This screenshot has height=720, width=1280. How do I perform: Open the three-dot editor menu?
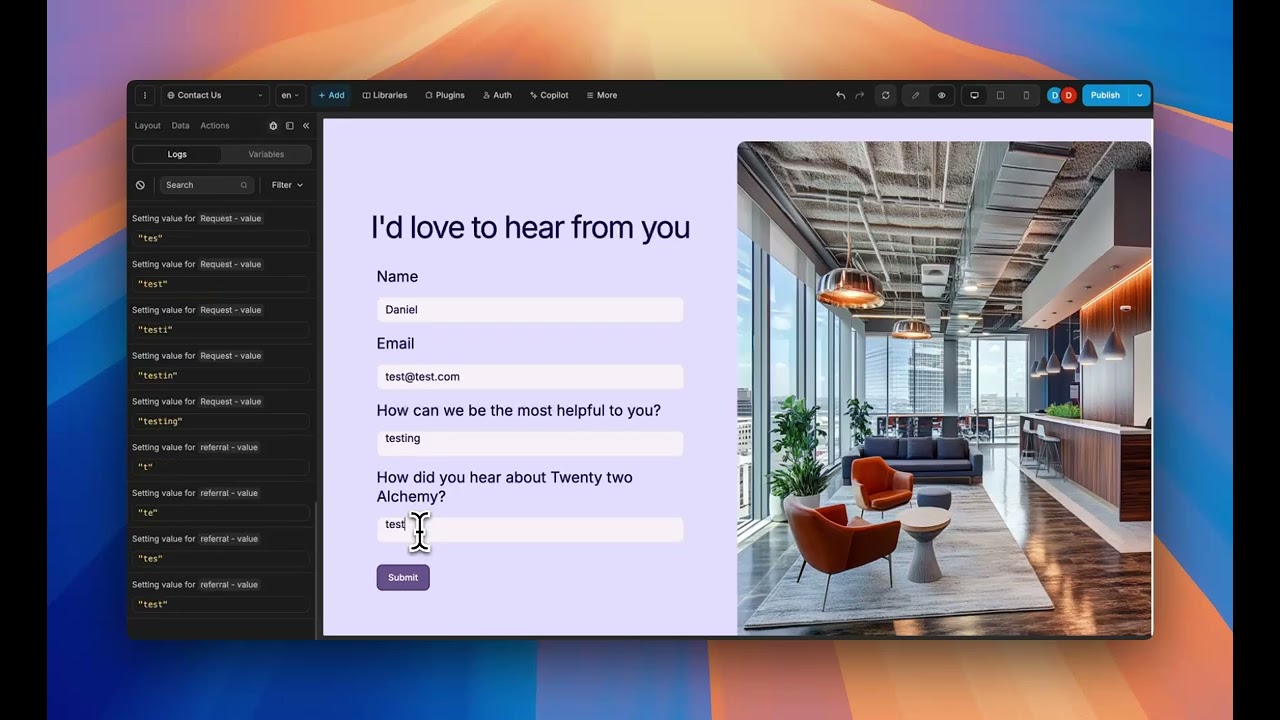[144, 95]
